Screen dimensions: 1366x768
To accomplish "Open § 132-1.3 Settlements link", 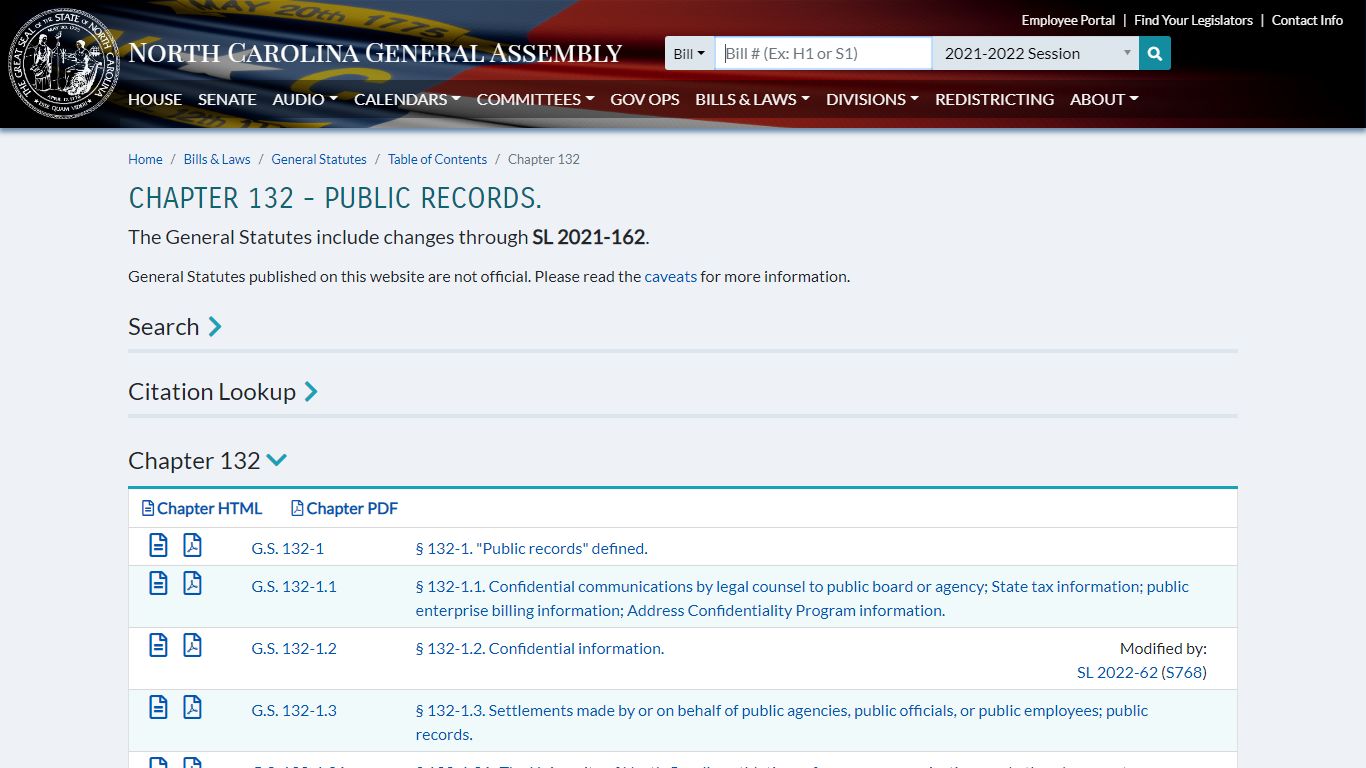I will point(782,722).
